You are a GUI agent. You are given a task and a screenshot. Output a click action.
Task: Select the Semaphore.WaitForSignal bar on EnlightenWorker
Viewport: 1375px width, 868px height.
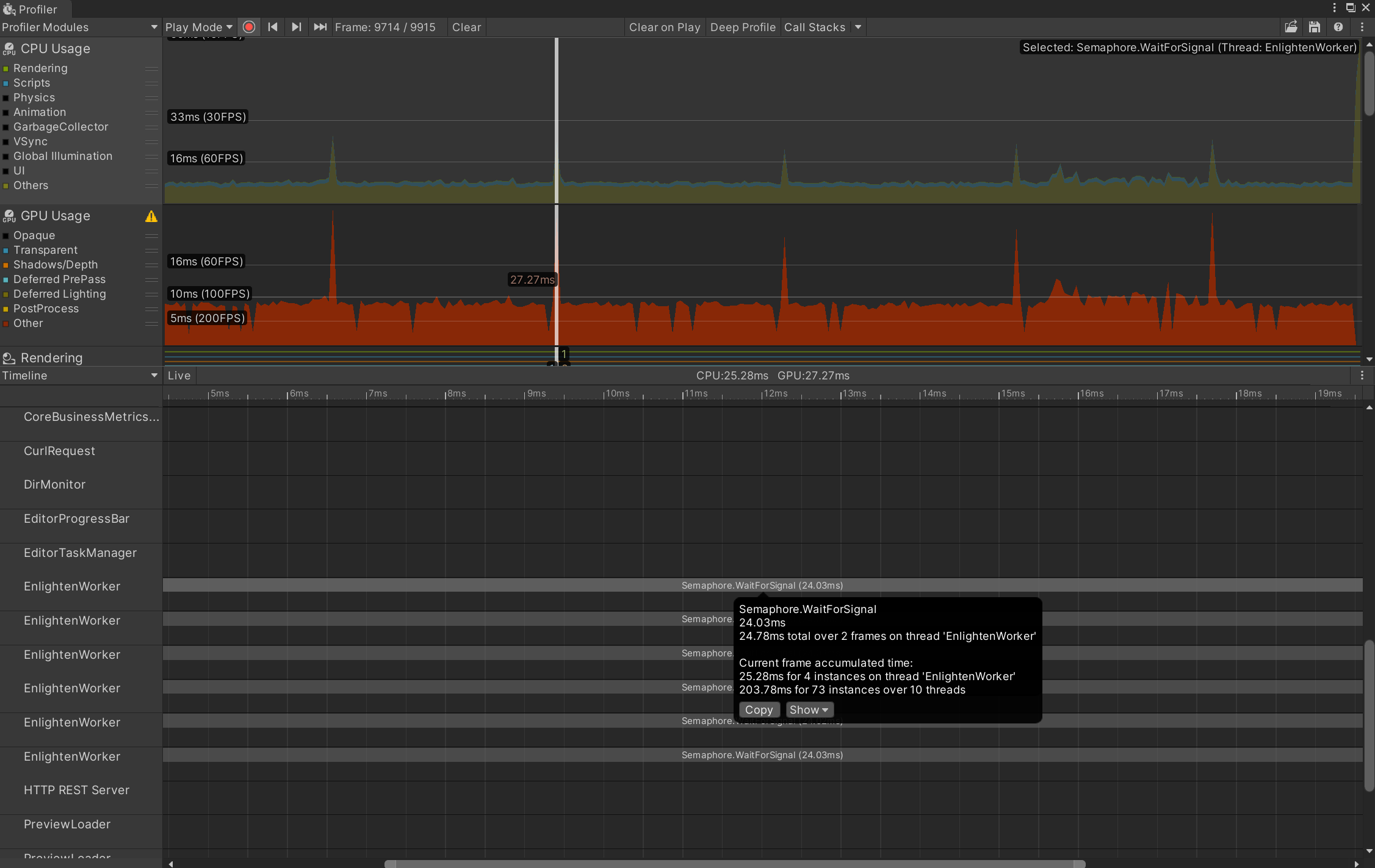[762, 585]
